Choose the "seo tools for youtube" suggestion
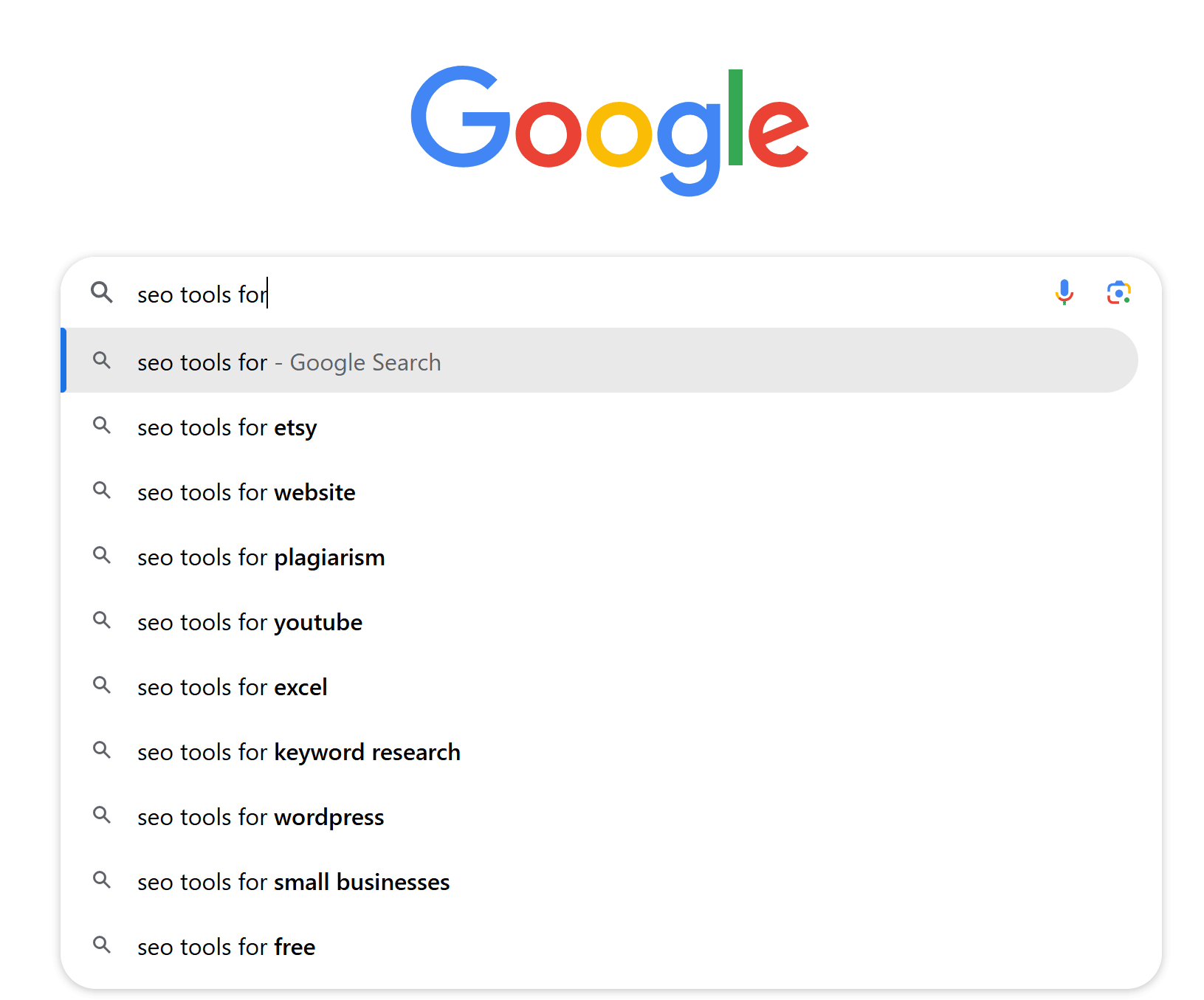The image size is (1204, 1000). coord(599,621)
